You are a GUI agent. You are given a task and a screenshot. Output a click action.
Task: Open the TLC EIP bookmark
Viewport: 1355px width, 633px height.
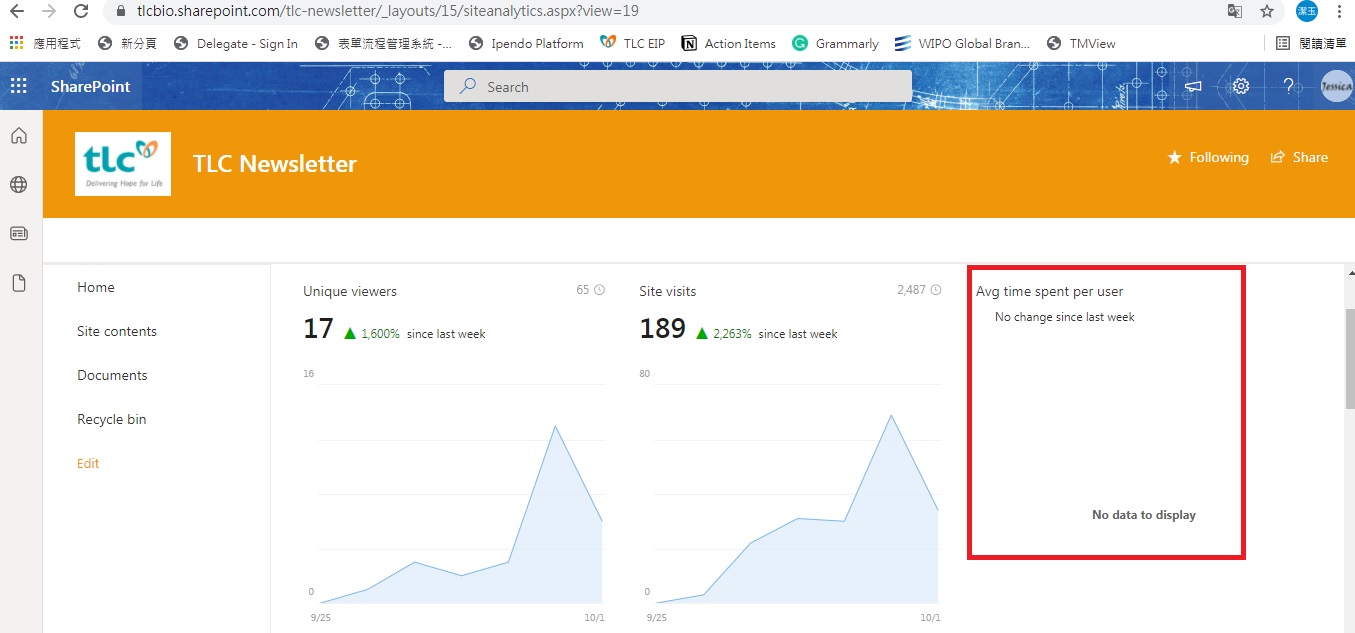click(x=632, y=43)
